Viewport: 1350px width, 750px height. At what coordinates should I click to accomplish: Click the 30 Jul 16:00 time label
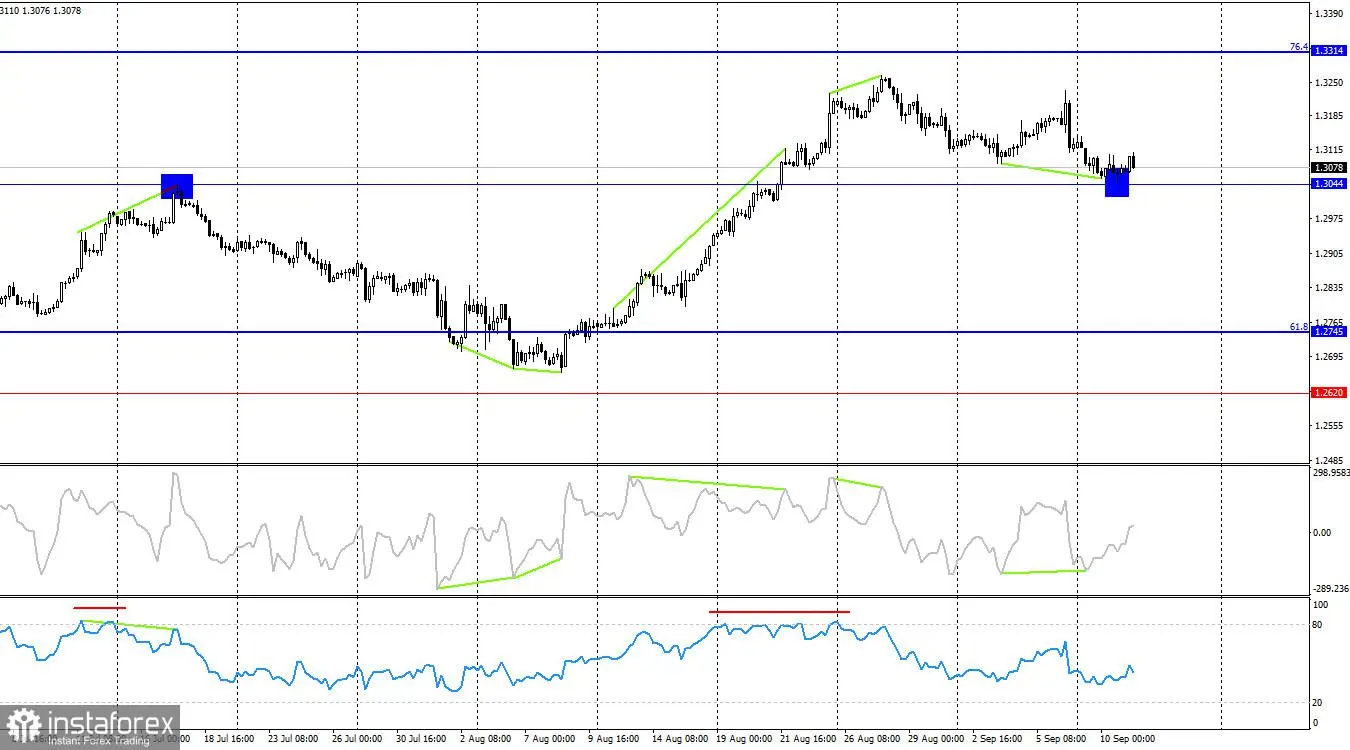[x=423, y=739]
